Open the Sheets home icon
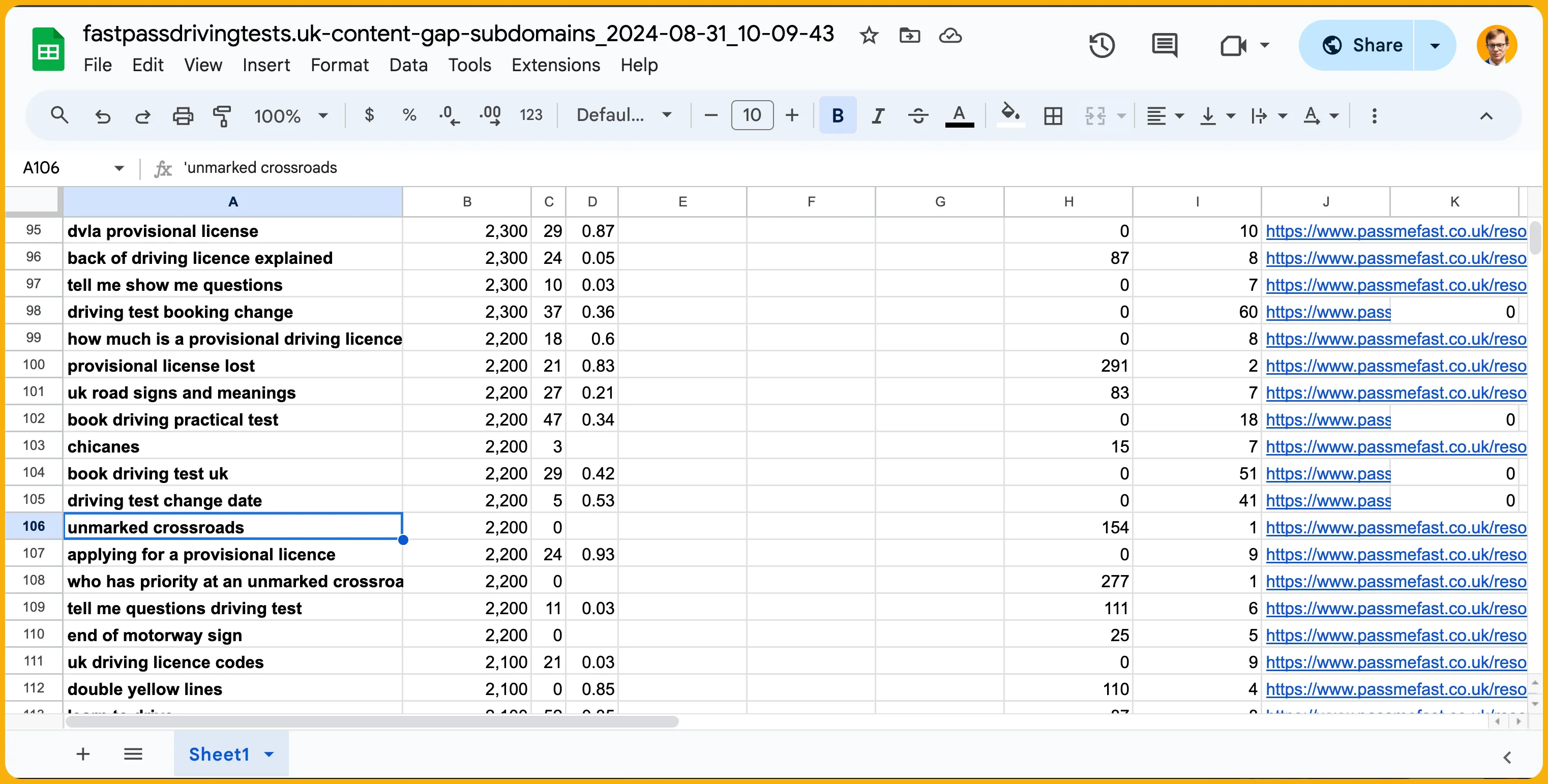 coord(48,49)
